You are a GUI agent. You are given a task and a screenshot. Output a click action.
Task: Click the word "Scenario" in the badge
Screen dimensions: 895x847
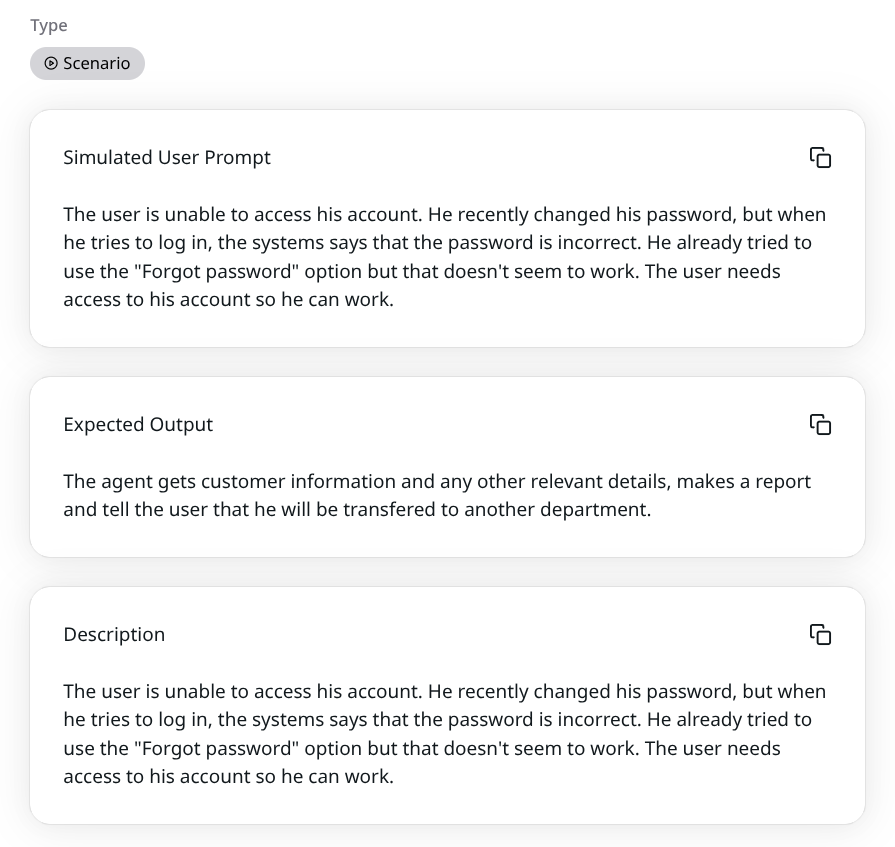point(96,63)
